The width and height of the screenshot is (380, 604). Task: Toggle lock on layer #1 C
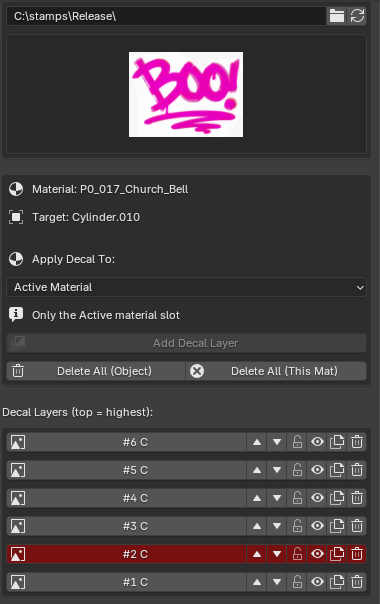pos(297,582)
